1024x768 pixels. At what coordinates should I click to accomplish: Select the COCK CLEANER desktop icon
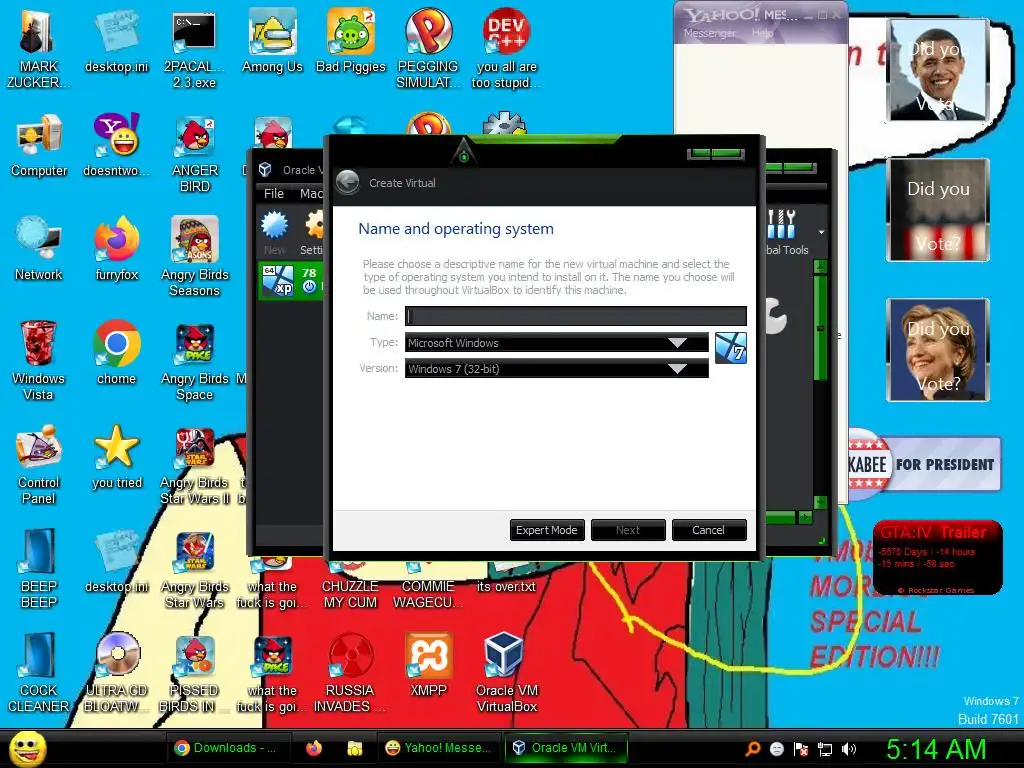39,673
